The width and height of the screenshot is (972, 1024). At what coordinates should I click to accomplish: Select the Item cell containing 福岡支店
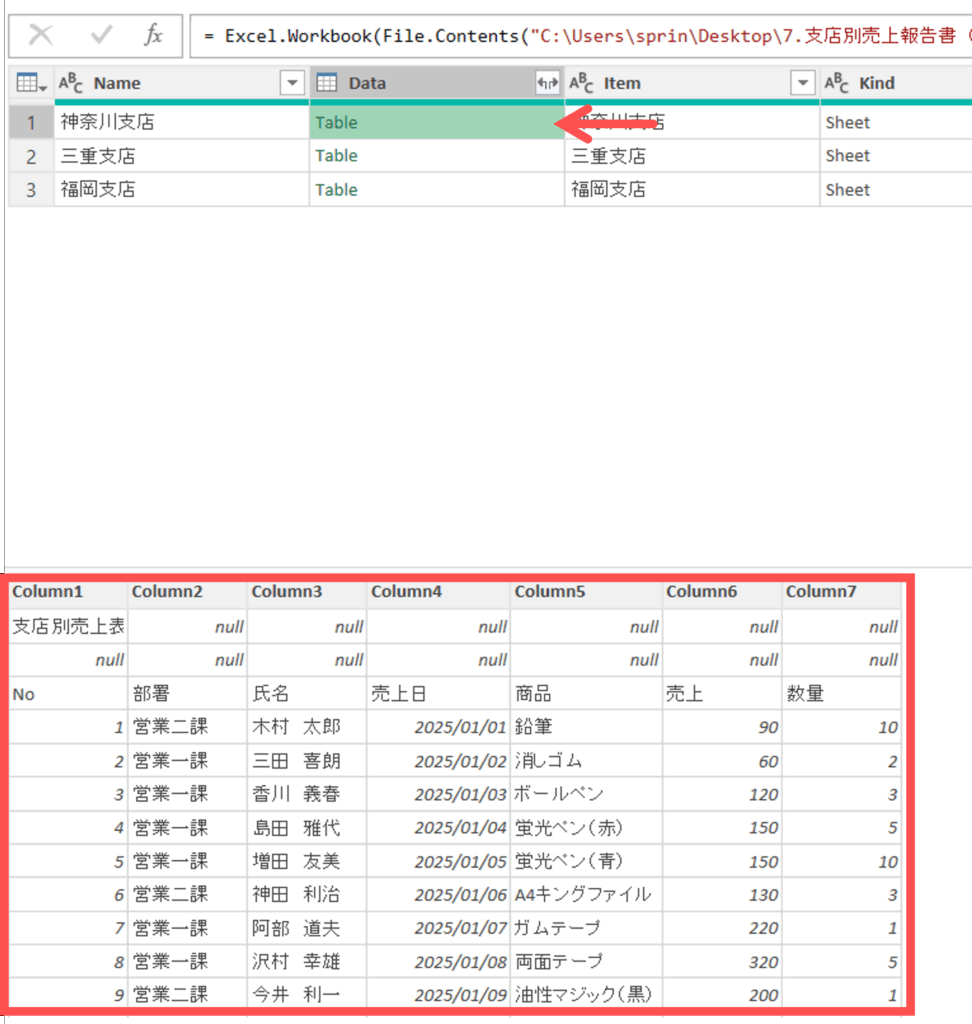pyautogui.click(x=608, y=190)
